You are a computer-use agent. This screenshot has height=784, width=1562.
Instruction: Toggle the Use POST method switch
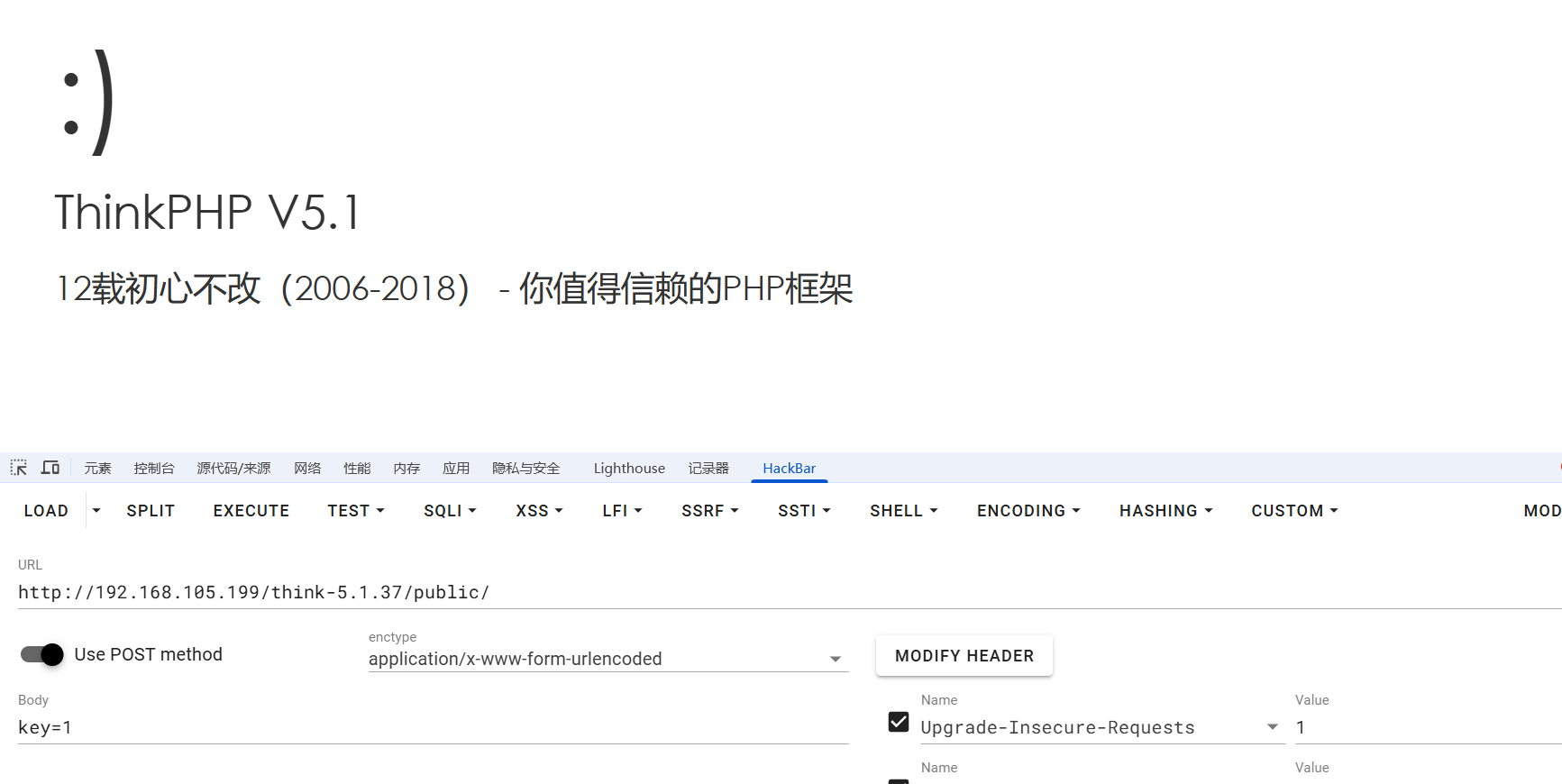click(42, 654)
